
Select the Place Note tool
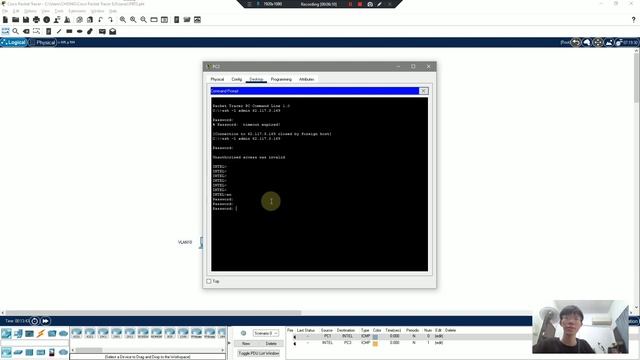click(49, 31)
